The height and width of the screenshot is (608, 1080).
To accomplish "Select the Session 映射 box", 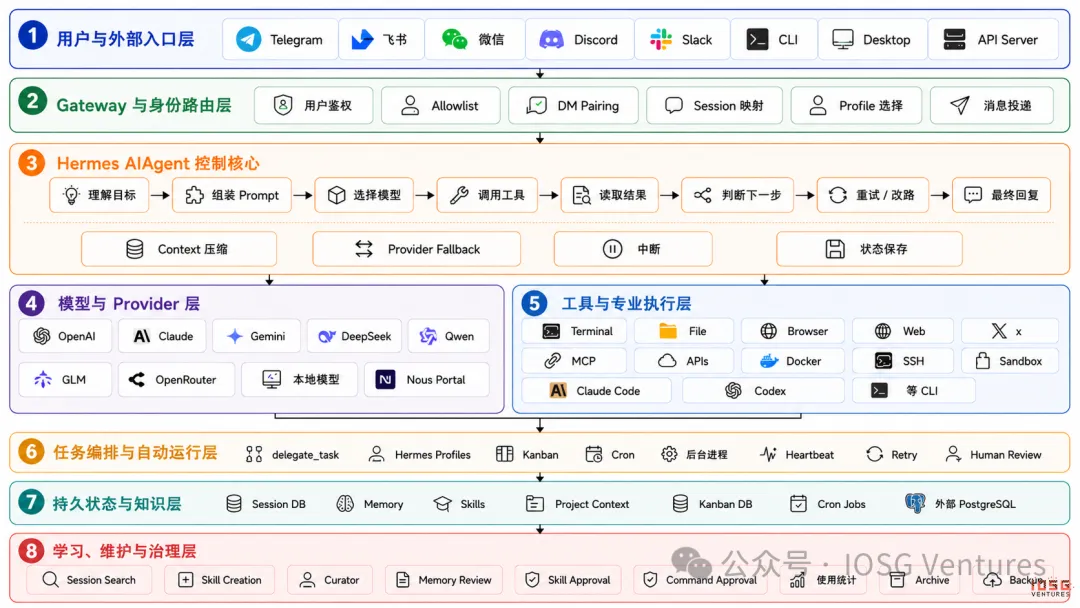I will [x=714, y=105].
